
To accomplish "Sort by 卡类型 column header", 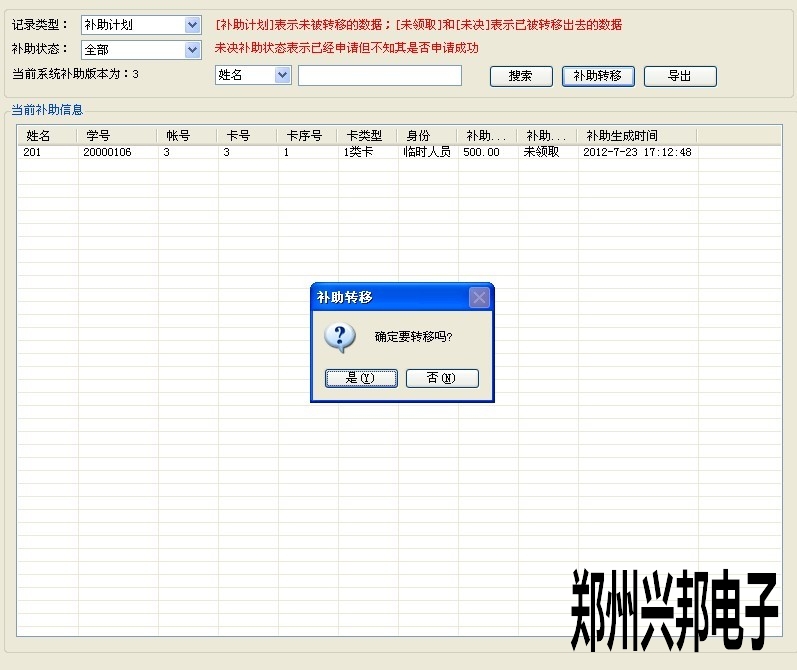I will click(x=368, y=136).
